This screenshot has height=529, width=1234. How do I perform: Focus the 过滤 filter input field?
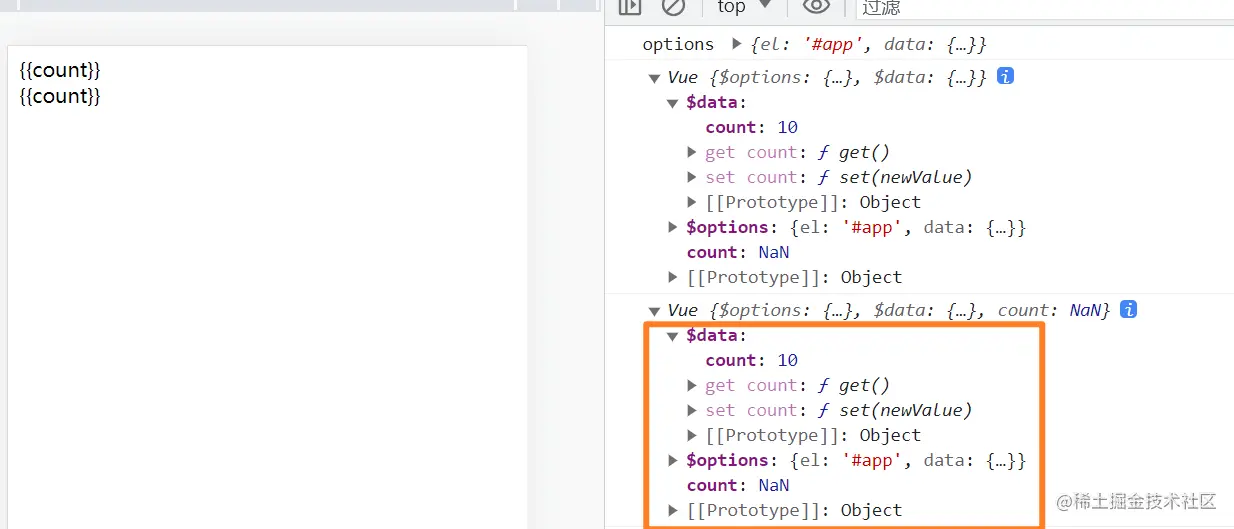click(x=1045, y=7)
